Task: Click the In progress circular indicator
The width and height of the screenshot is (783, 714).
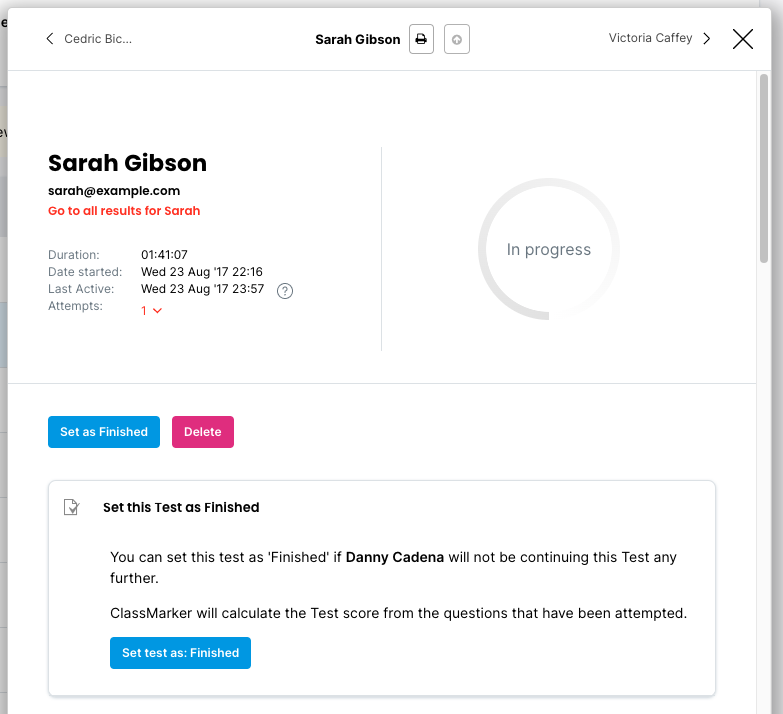Action: [548, 250]
